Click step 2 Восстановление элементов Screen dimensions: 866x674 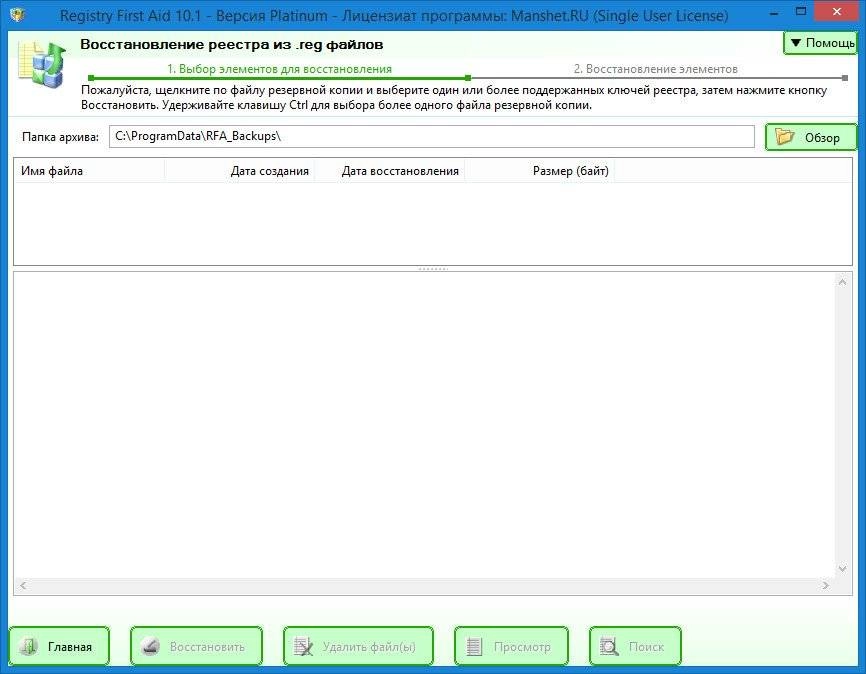pyautogui.click(x=656, y=69)
